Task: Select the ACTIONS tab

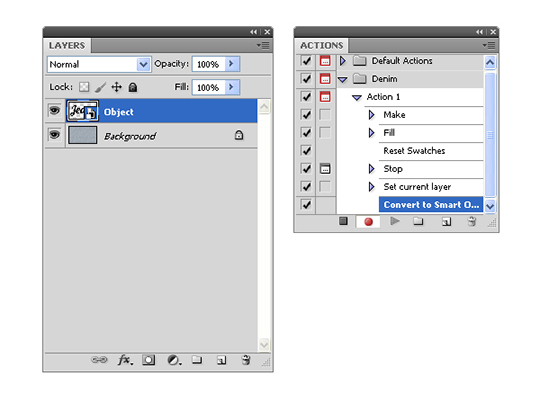Action: (322, 45)
